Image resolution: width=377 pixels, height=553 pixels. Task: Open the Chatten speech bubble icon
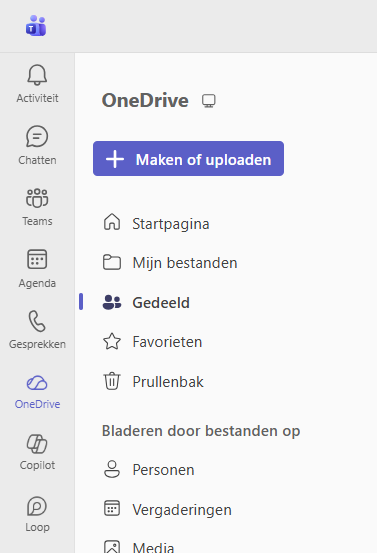[37, 136]
